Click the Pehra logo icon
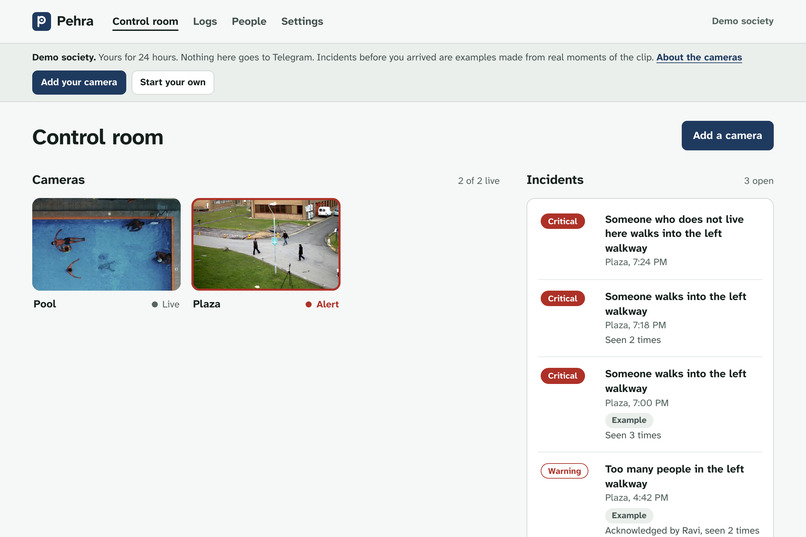806x537 pixels. click(41, 21)
